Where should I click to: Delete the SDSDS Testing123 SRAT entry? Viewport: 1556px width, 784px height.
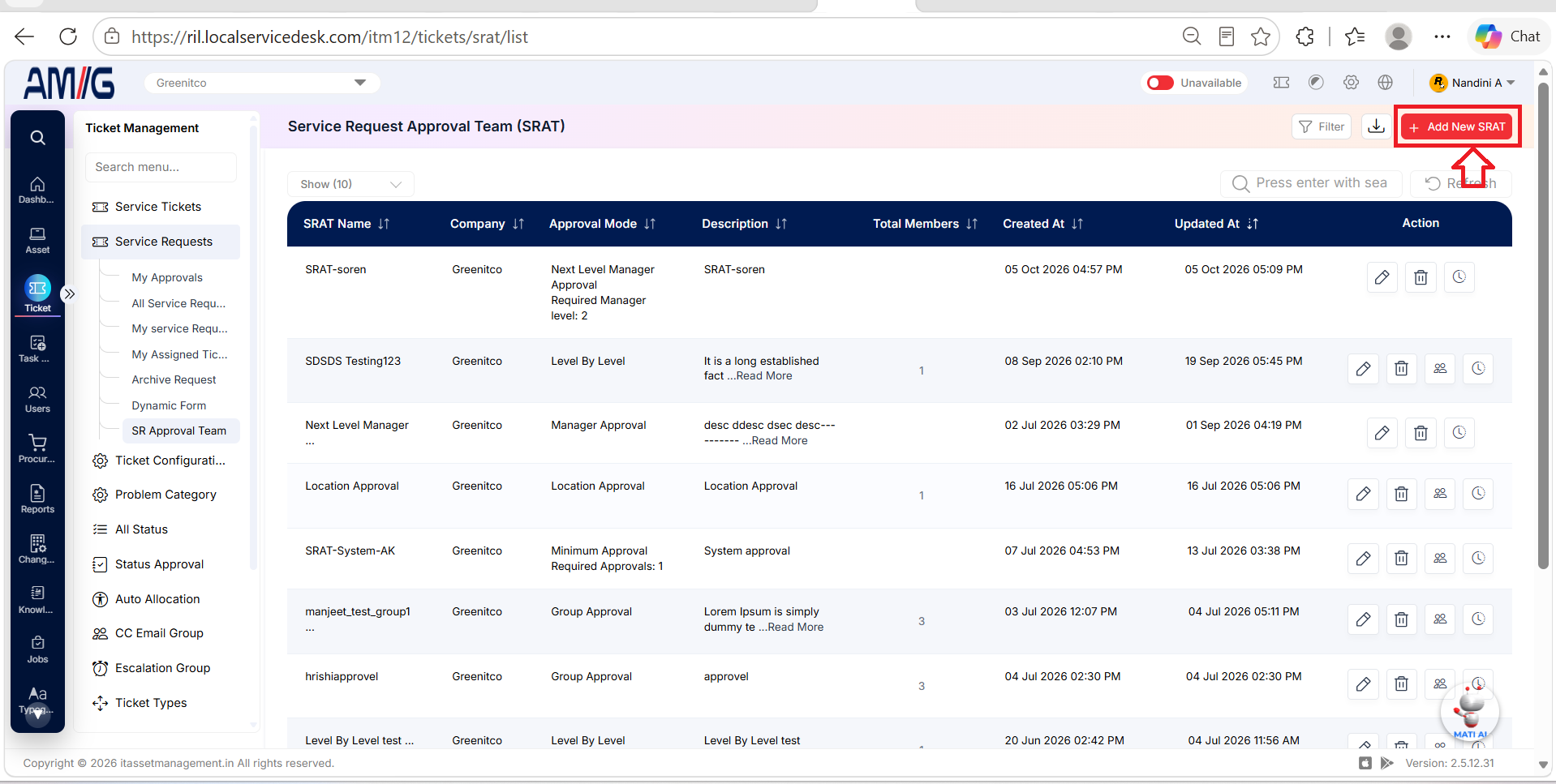[x=1401, y=369]
